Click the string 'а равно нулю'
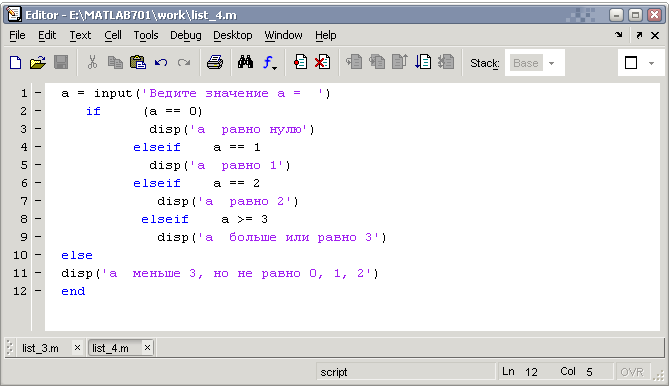669x386 pixels. click(x=249, y=129)
